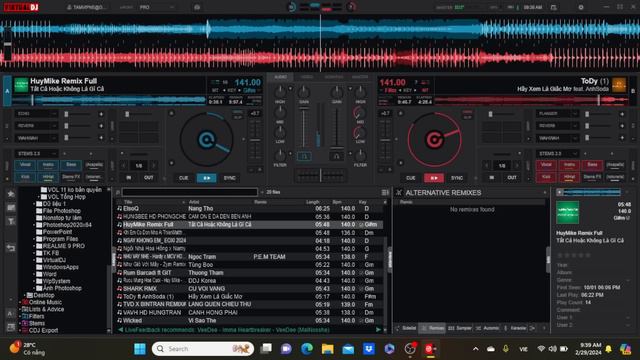
Task: Switch to the VIDEO mixer tab
Action: [x=307, y=77]
